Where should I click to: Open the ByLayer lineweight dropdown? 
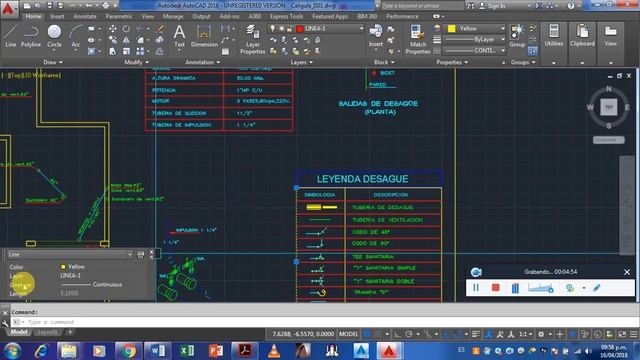(502, 40)
